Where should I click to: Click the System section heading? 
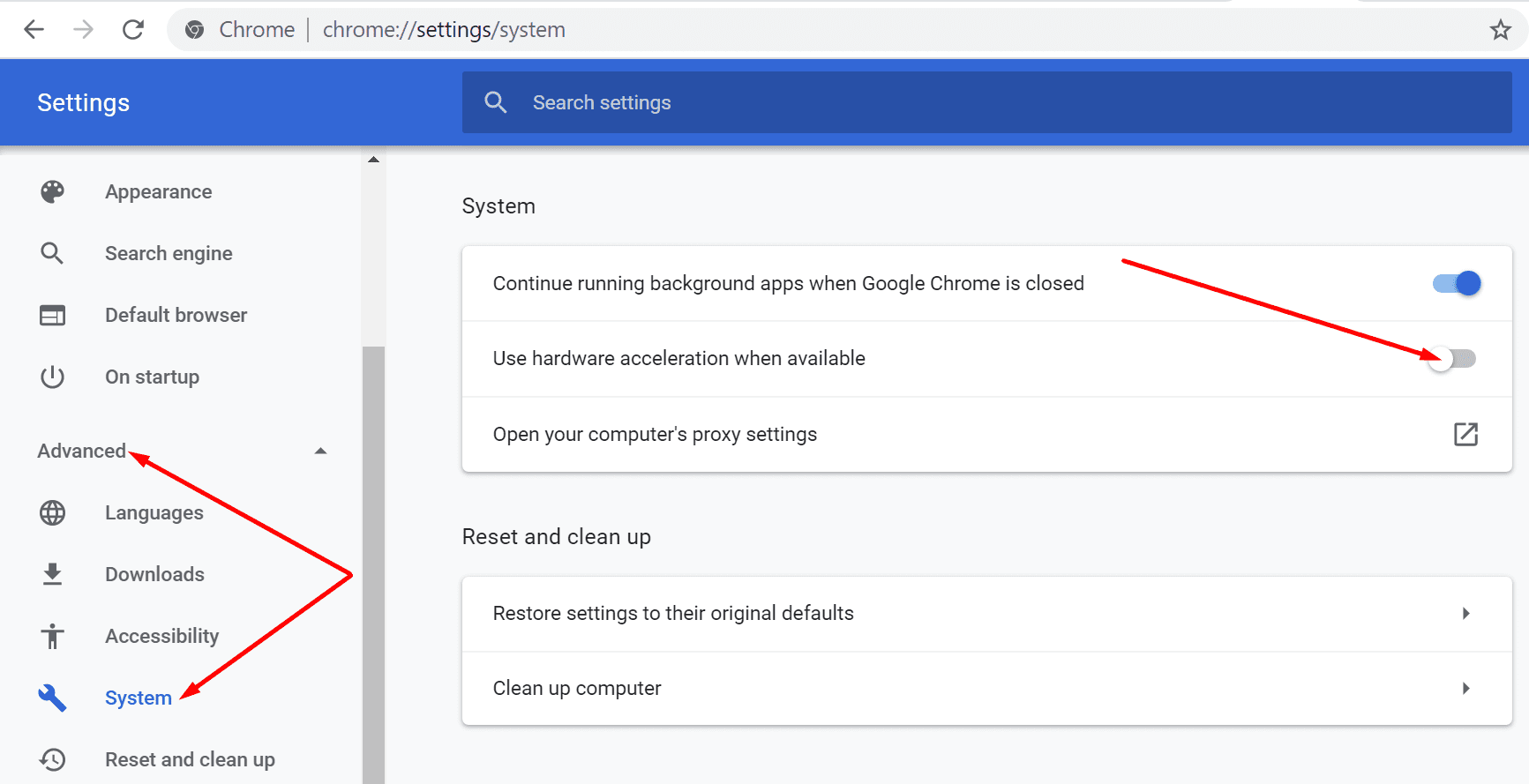pyautogui.click(x=498, y=205)
